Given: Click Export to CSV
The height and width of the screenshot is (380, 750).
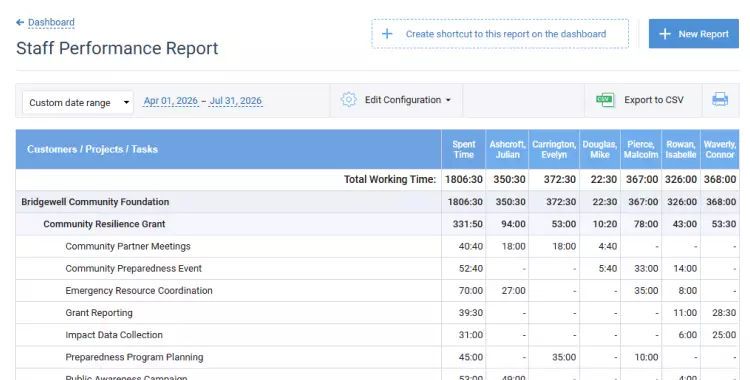Looking at the screenshot, I should pos(653,100).
